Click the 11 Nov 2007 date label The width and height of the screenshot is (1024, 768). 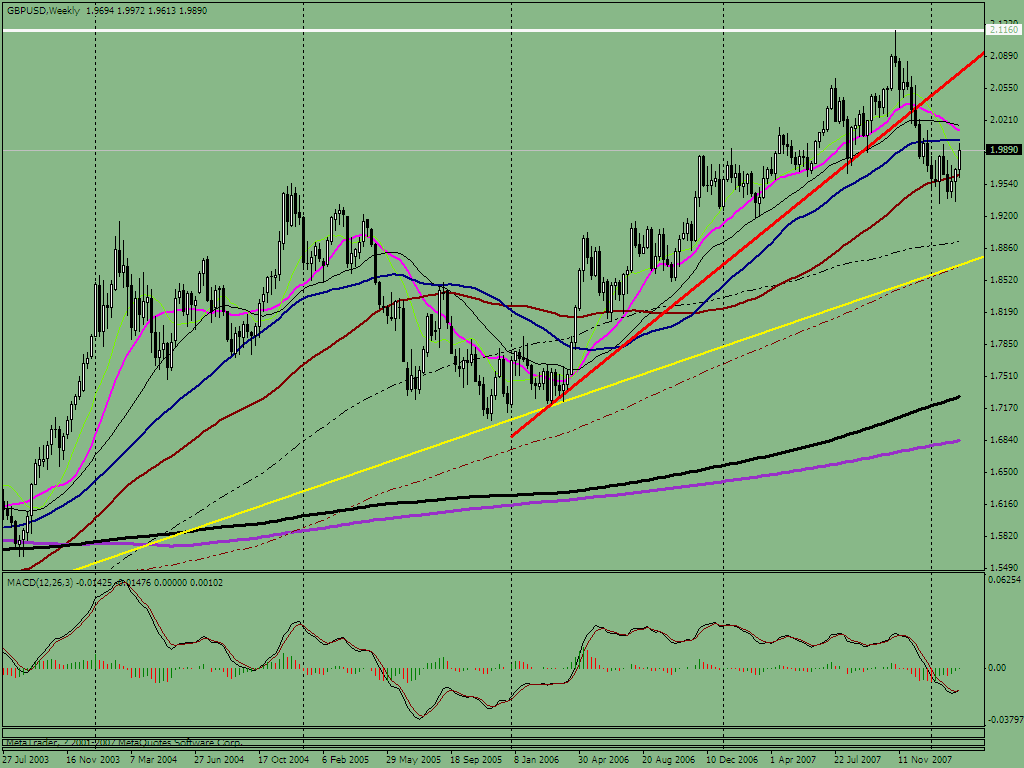point(923,760)
